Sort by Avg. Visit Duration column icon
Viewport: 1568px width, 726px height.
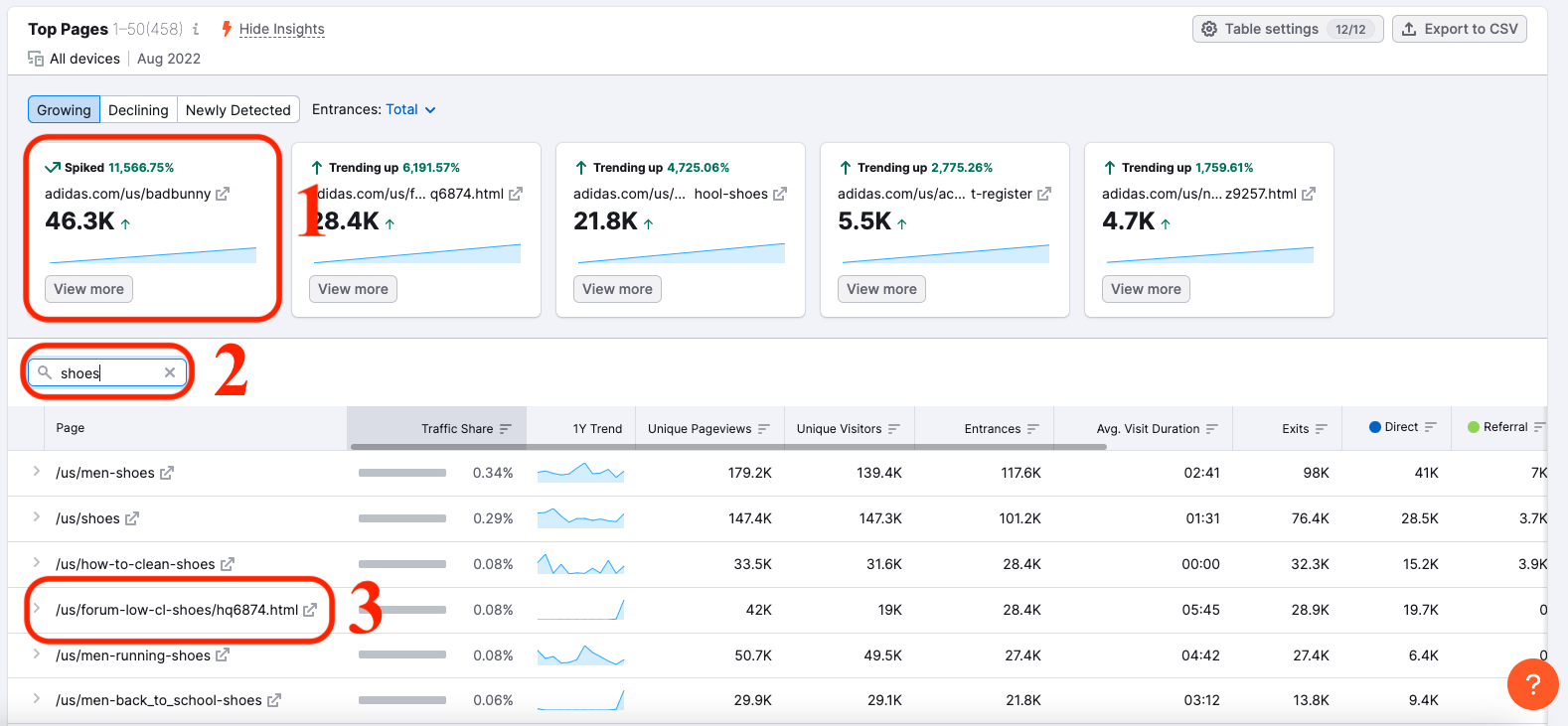[1212, 429]
